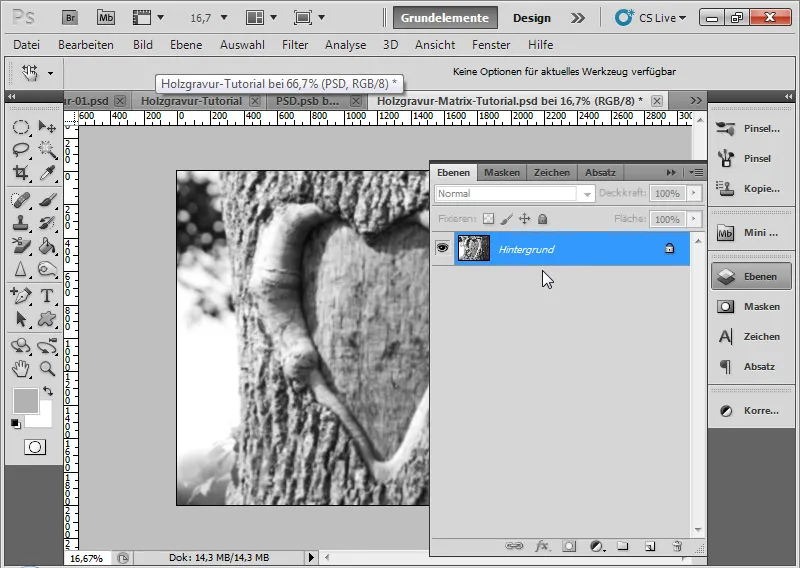Select the Move tool
The image size is (800, 568).
point(47,127)
